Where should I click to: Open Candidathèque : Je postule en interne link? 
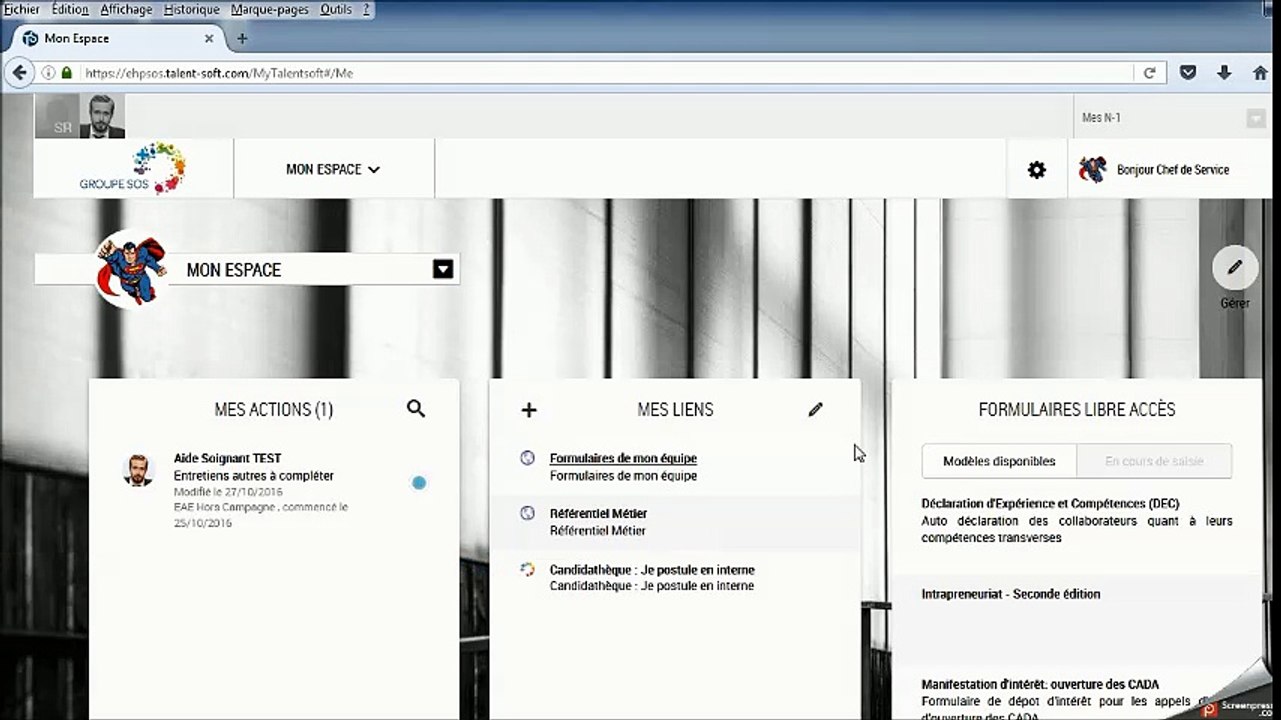tap(652, 570)
